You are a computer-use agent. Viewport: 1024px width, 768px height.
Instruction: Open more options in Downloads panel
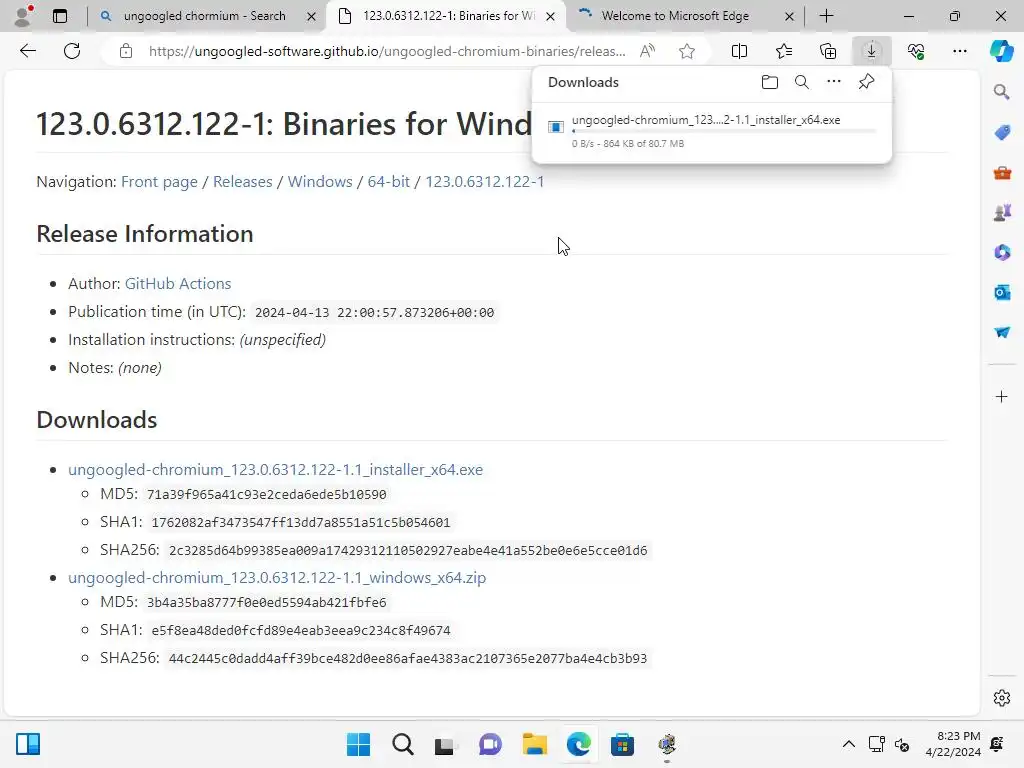coord(834,82)
